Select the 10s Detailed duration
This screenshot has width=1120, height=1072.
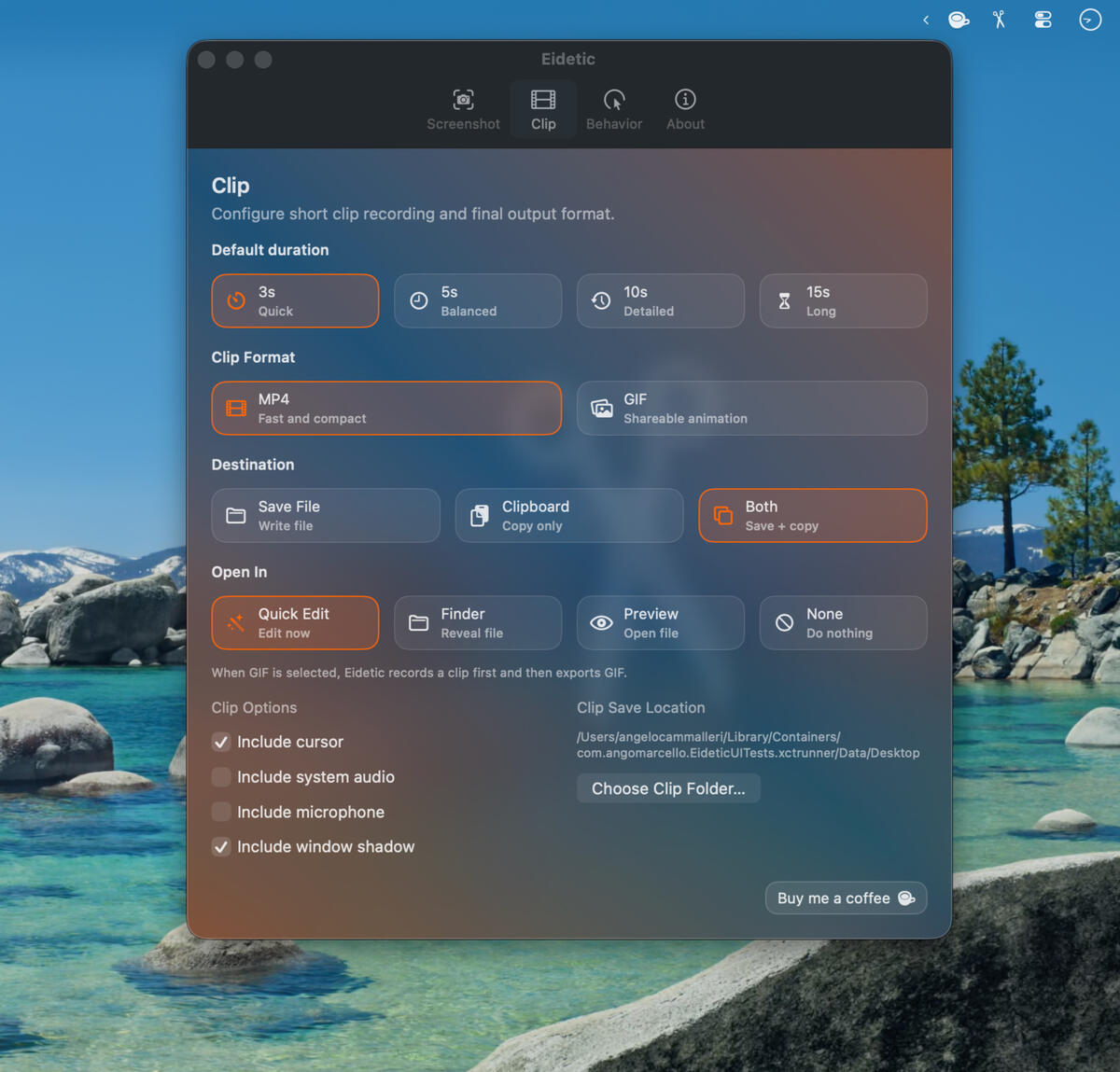click(661, 300)
